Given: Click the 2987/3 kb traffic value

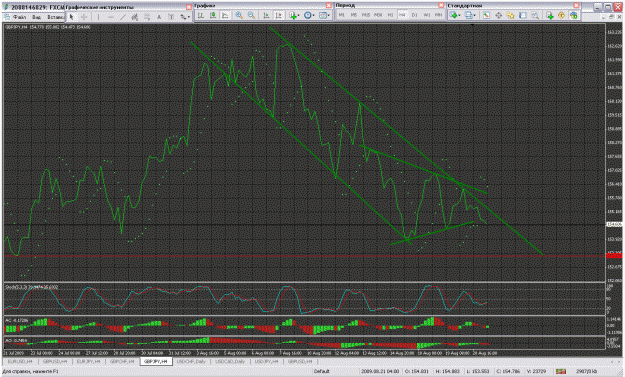Looking at the screenshot, I should [586, 371].
